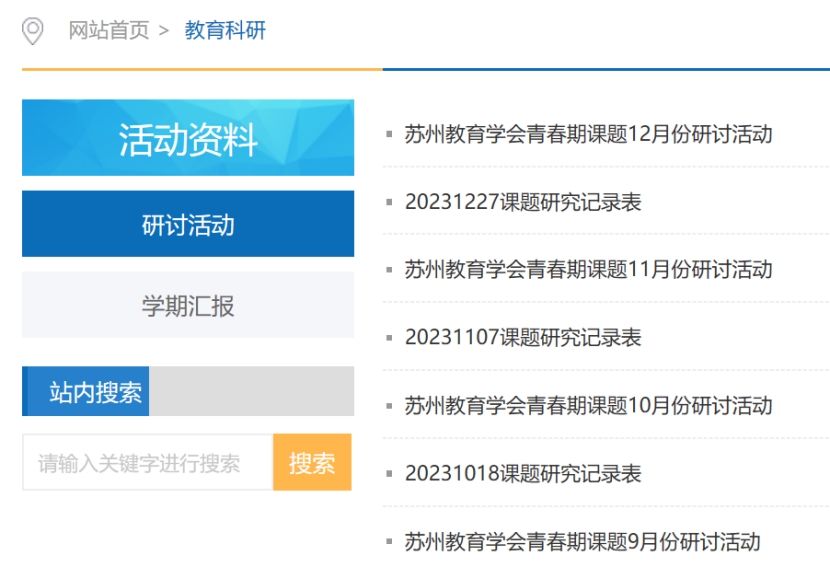Click the 活动资料 sidebar banner
This screenshot has height=567, width=830.
coord(188,138)
